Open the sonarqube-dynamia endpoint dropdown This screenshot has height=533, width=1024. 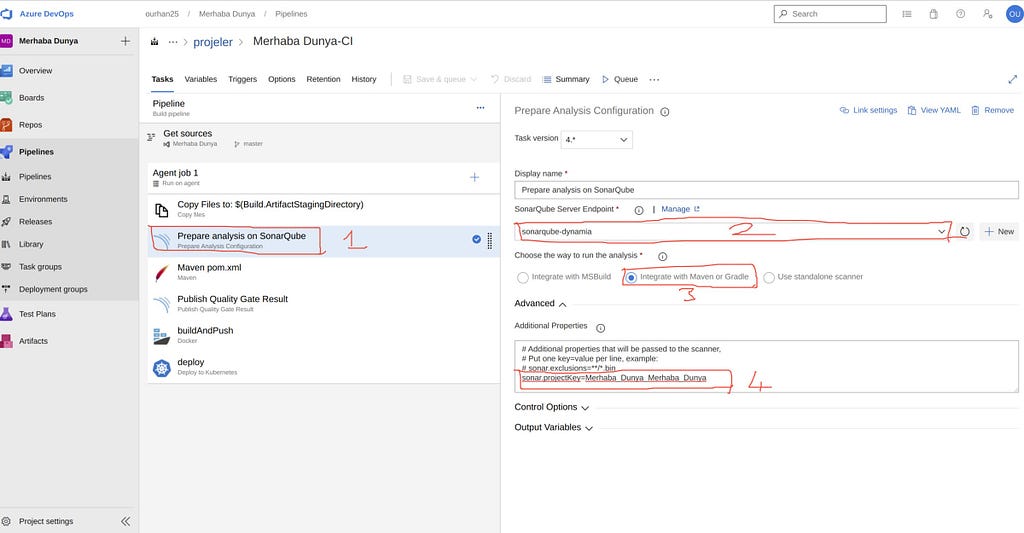click(x=733, y=231)
